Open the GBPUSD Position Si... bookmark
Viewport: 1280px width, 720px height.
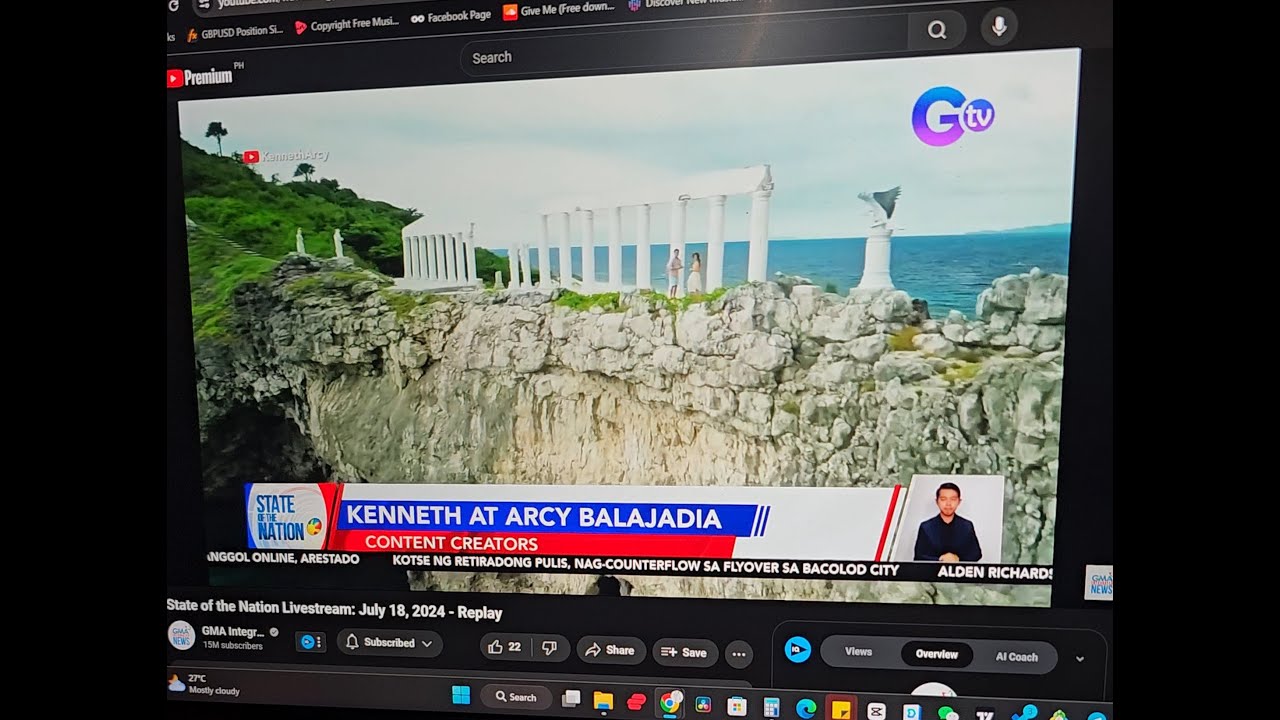235,33
